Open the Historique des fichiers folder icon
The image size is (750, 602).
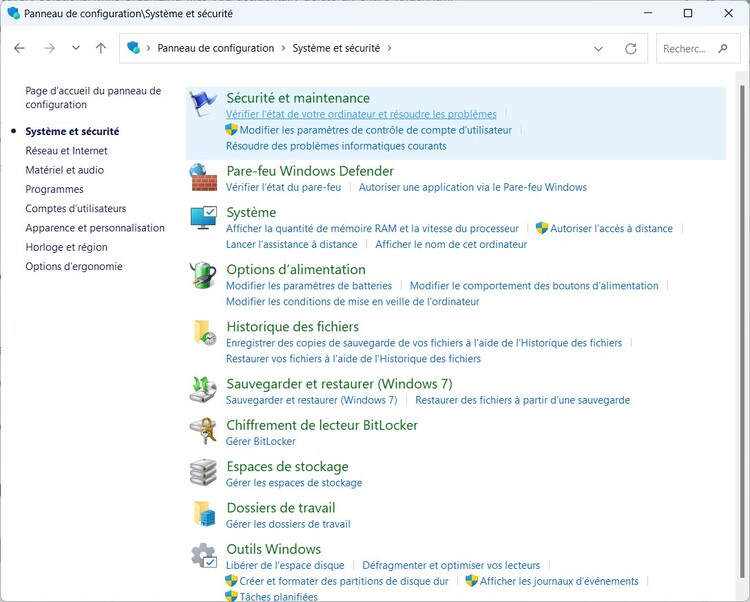(204, 333)
